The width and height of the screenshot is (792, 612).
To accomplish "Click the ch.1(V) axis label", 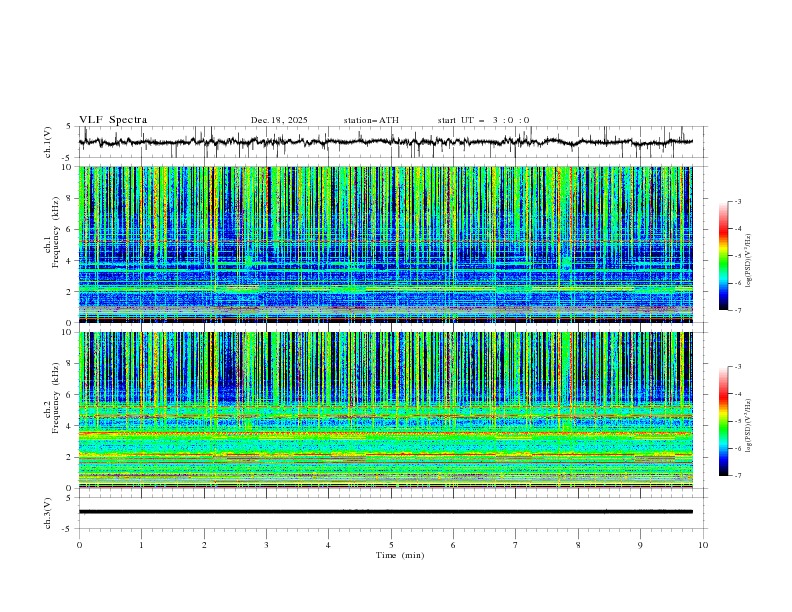I will tap(48, 142).
